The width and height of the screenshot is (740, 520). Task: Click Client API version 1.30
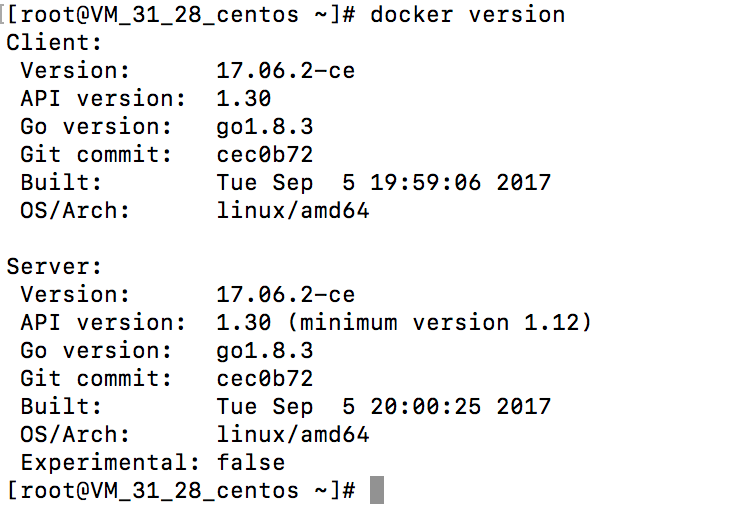pos(244,99)
